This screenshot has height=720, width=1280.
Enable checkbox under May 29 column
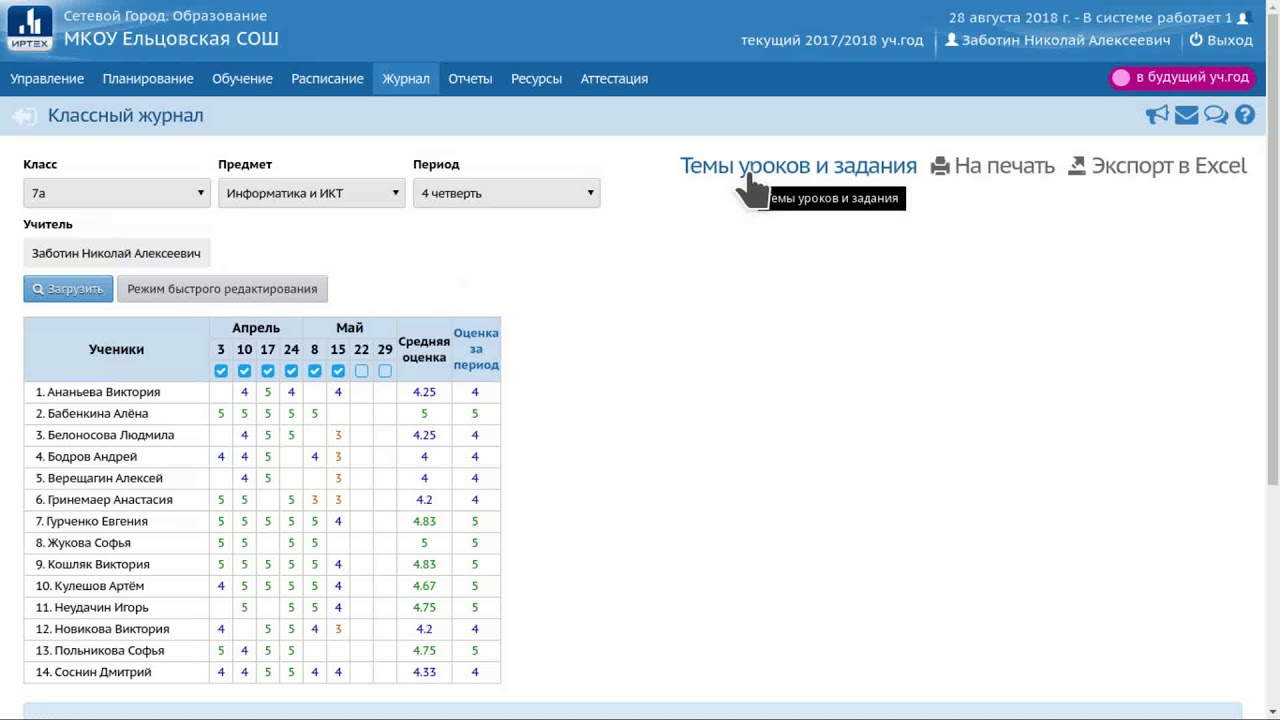tap(385, 371)
